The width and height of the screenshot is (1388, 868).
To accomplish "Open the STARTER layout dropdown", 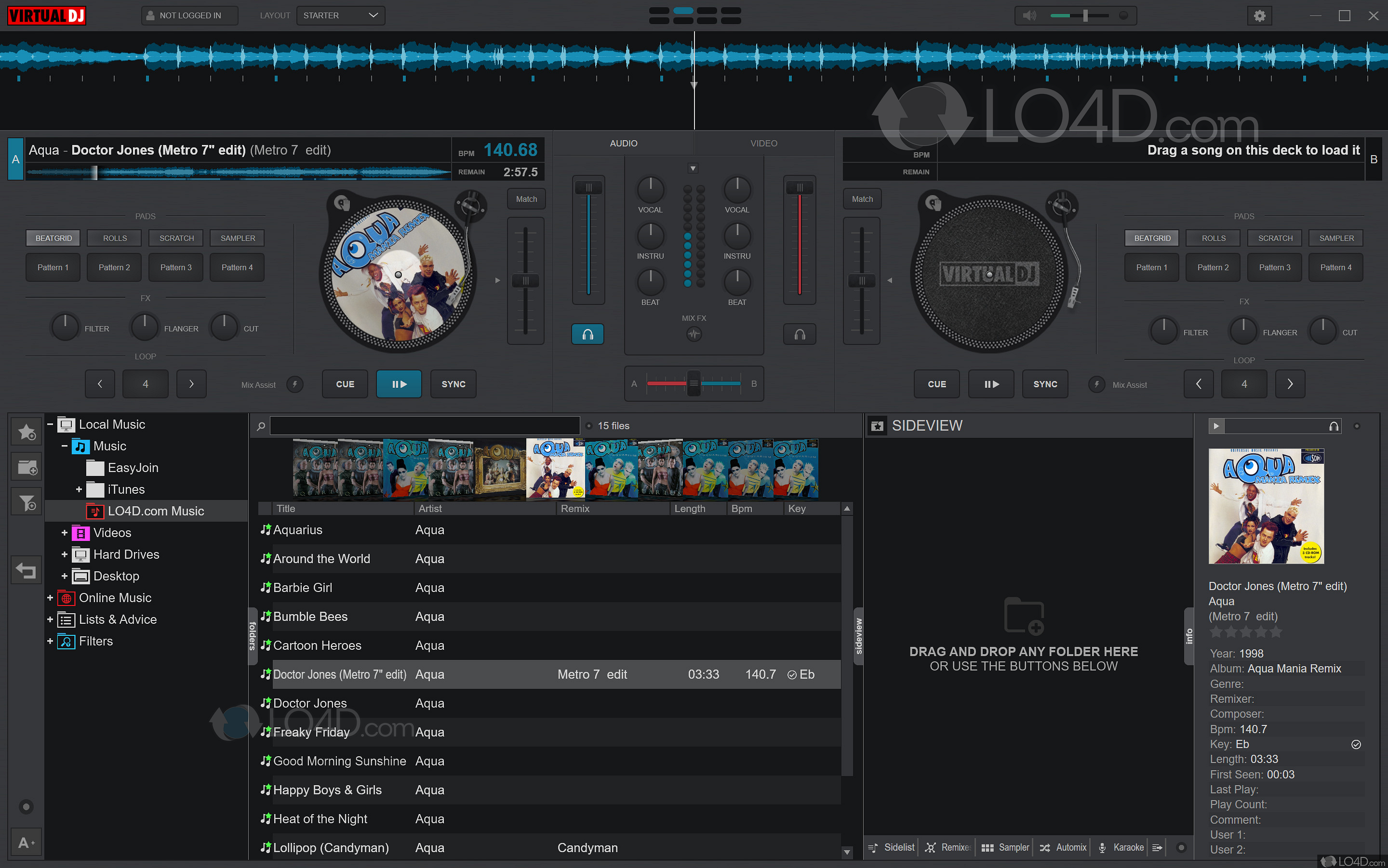I will point(341,15).
